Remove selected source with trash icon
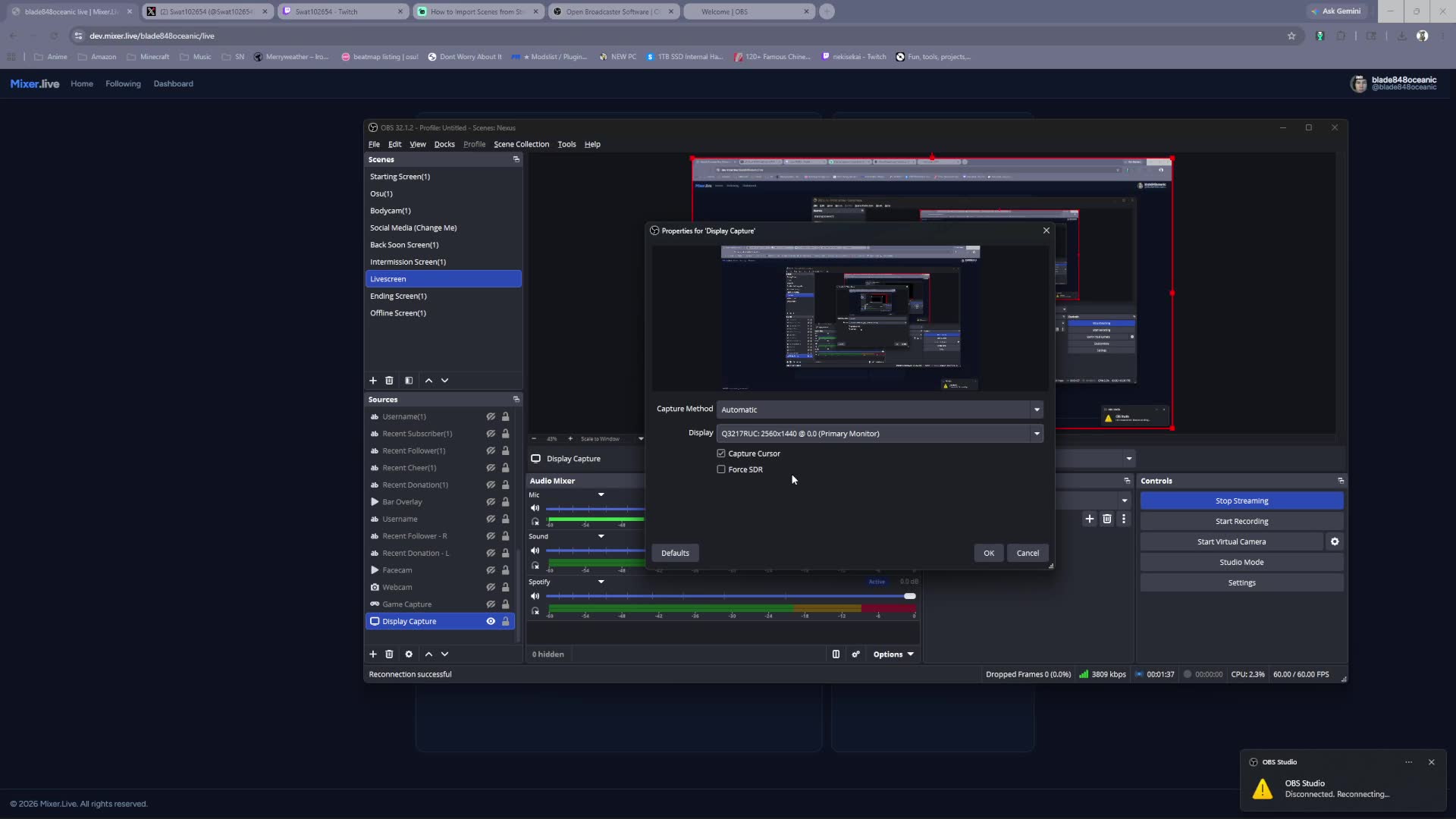This screenshot has height=819, width=1456. tap(389, 654)
